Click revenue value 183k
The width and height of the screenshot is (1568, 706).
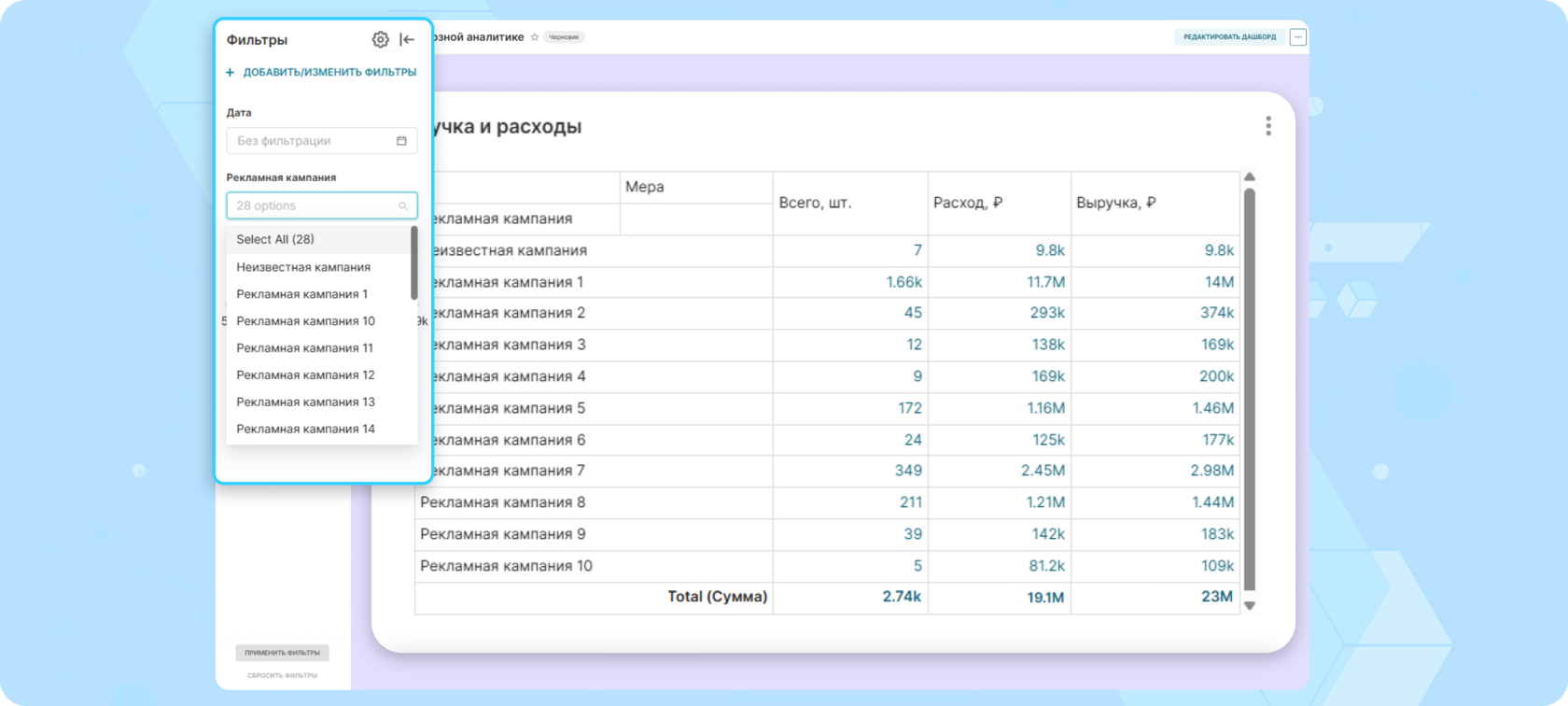[1217, 534]
